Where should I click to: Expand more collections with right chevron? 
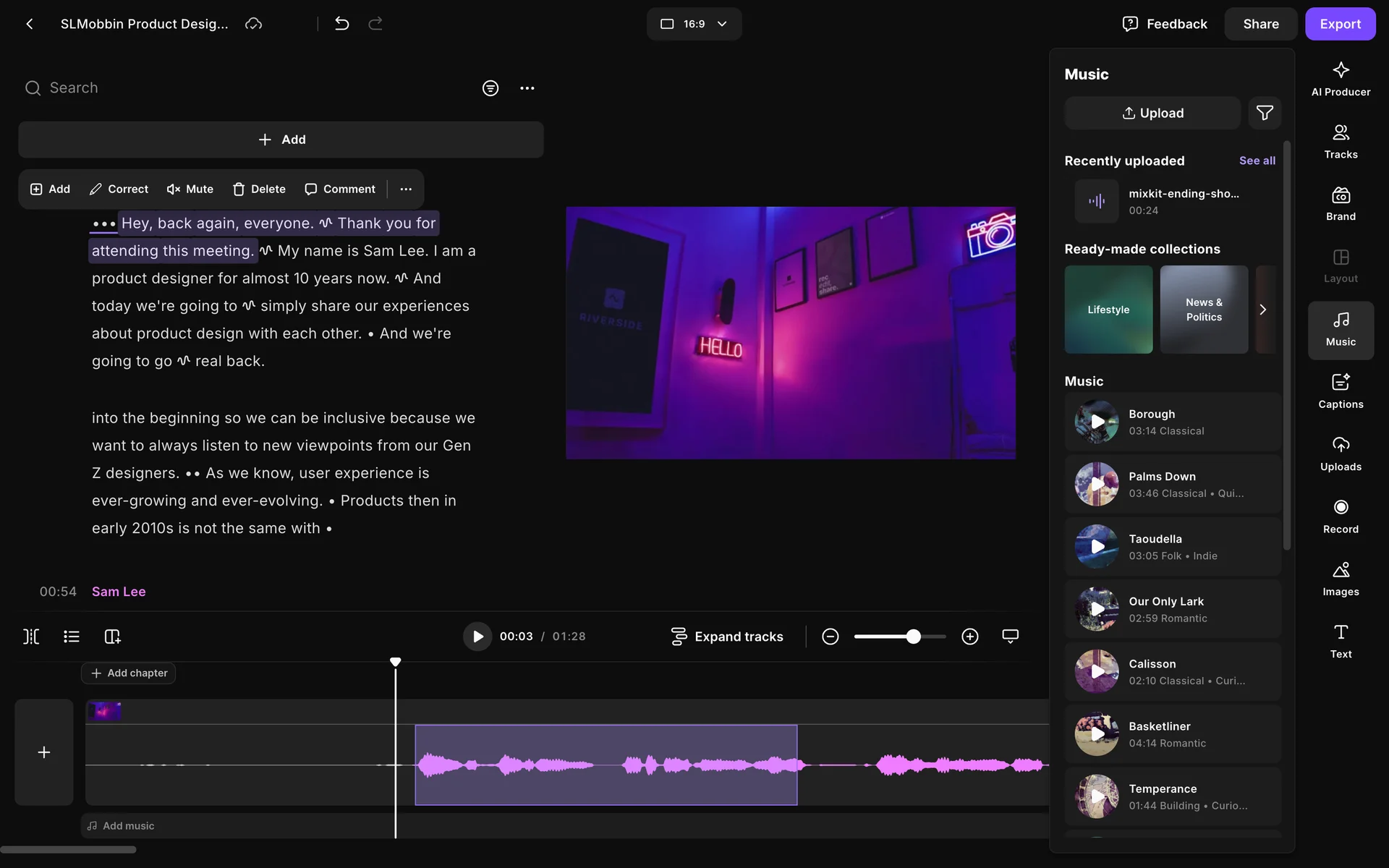[x=1262, y=310]
